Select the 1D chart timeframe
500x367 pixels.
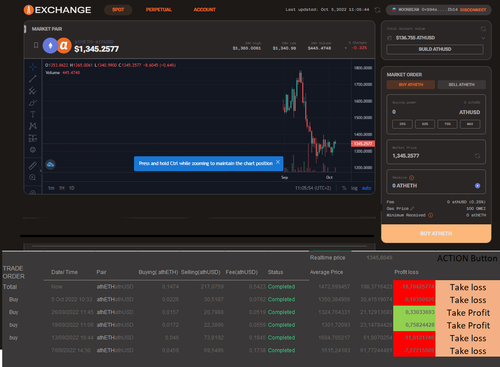click(72, 188)
